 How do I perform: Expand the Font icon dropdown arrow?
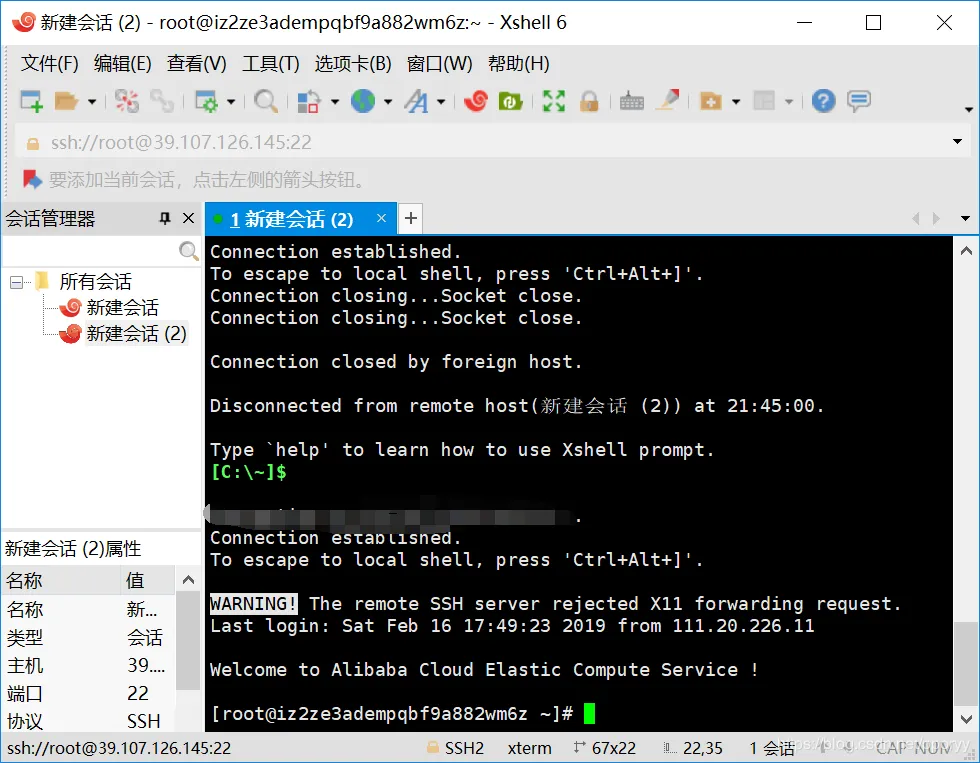pyautogui.click(x=441, y=101)
